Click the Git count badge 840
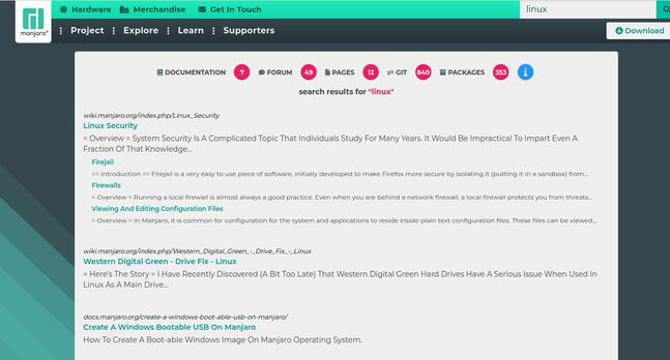The width and height of the screenshot is (670, 360). click(x=423, y=72)
